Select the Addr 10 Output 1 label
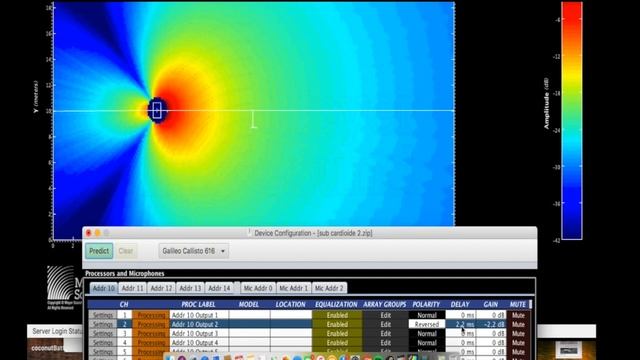The width and height of the screenshot is (640, 360). click(199, 315)
